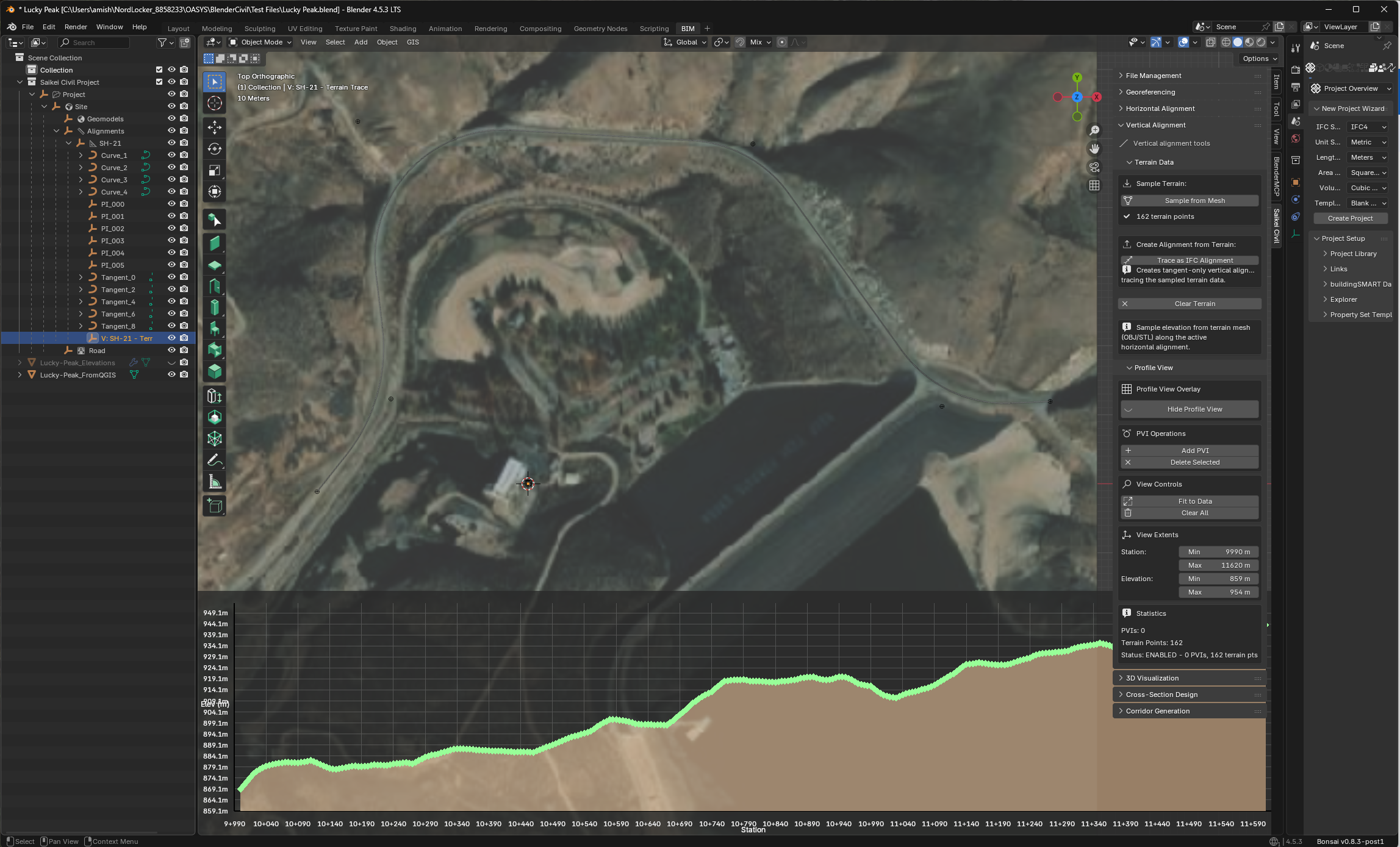Hide the Road object in outliner
This screenshot has width=1400, height=847.
tap(171, 350)
